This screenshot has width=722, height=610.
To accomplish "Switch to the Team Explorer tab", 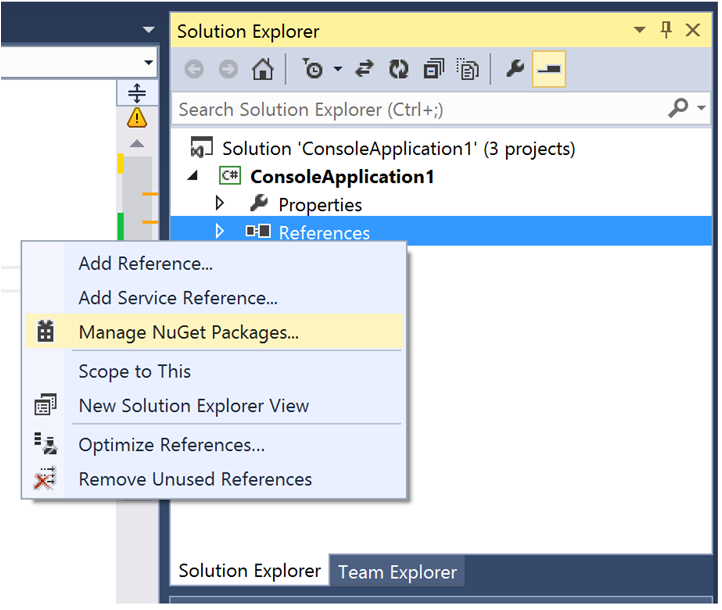I will 397,572.
